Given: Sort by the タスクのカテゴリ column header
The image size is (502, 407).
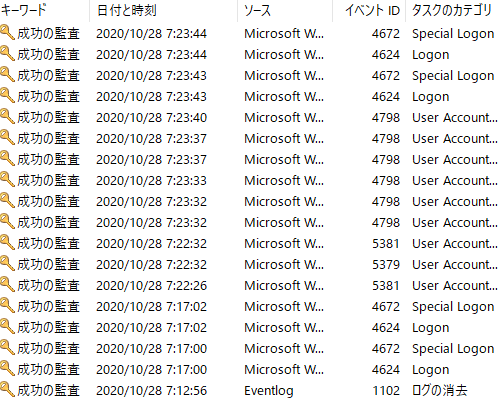Looking at the screenshot, I should click(454, 11).
